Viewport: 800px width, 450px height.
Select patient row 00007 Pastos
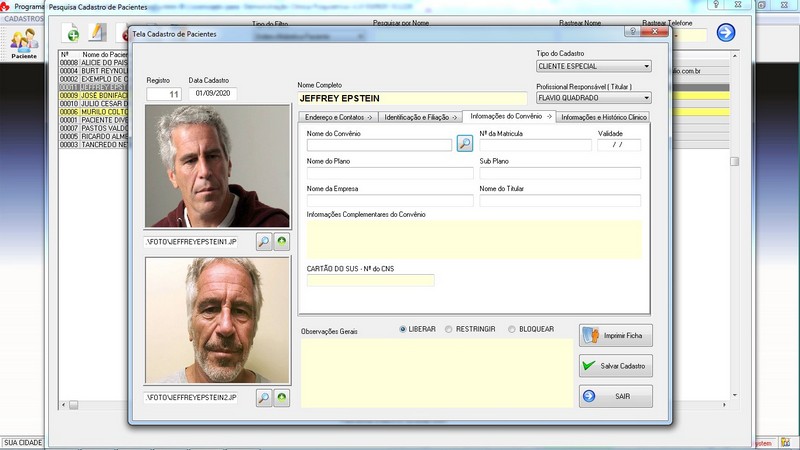click(93, 128)
